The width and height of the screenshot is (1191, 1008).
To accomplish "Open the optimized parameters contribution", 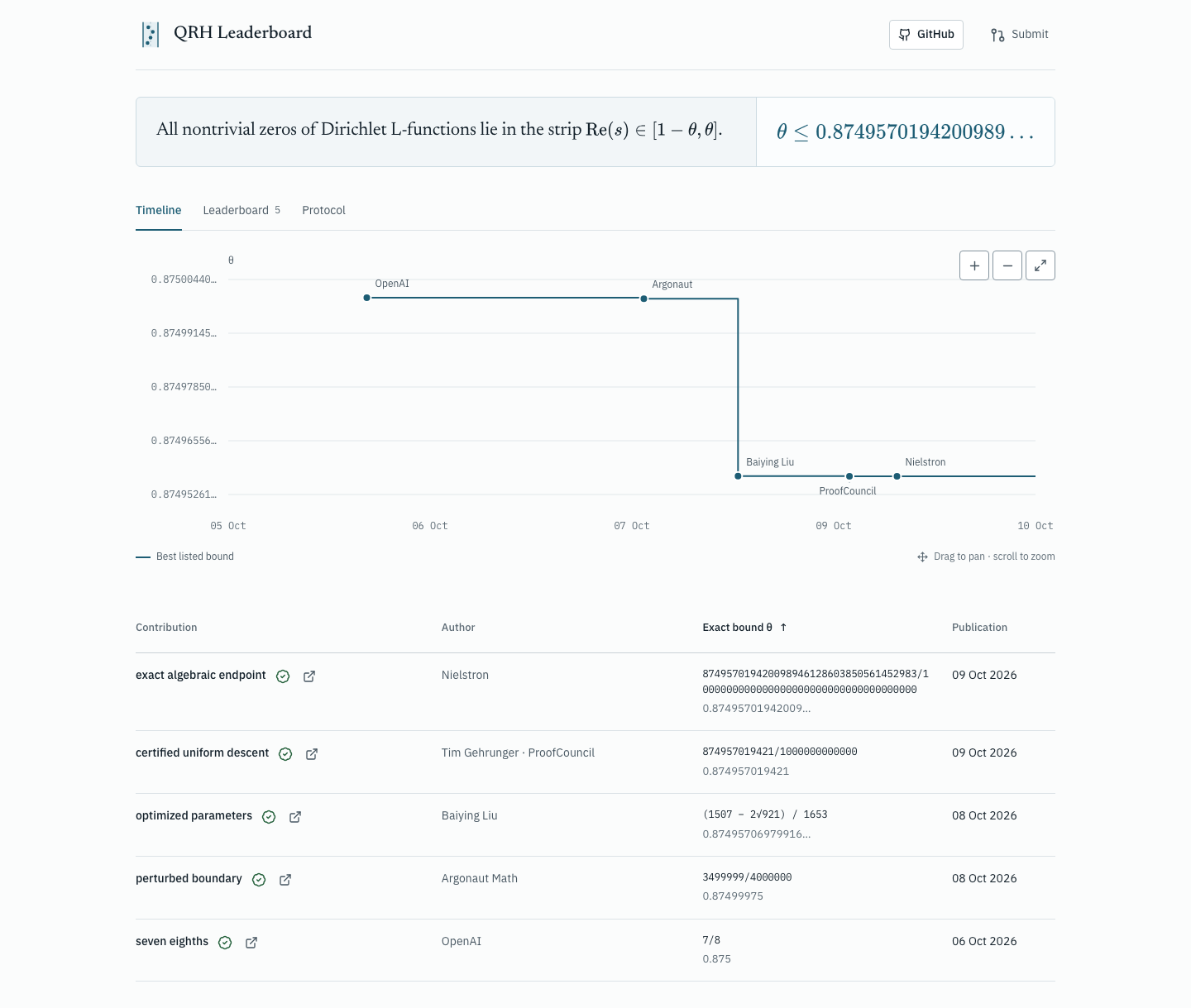I will click(194, 816).
